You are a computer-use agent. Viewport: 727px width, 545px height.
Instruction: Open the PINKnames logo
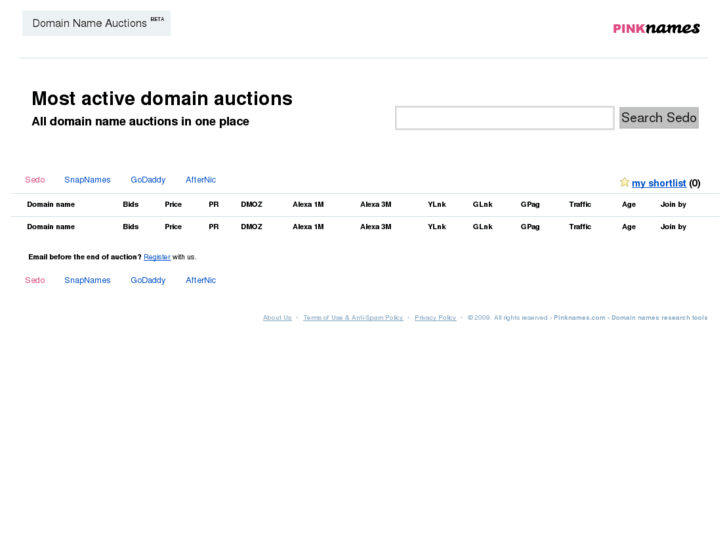656,28
